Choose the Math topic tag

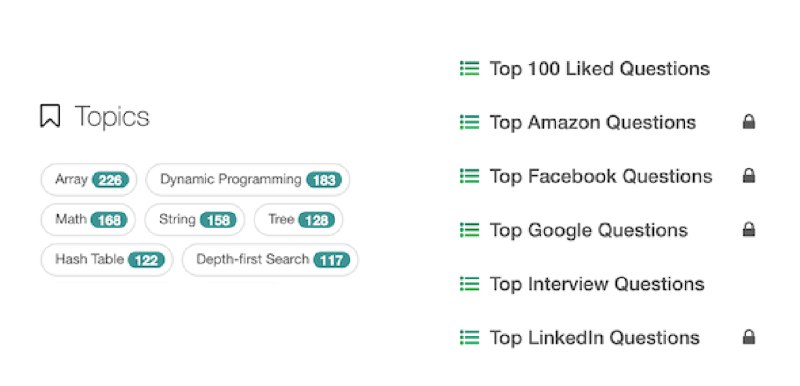(x=88, y=220)
